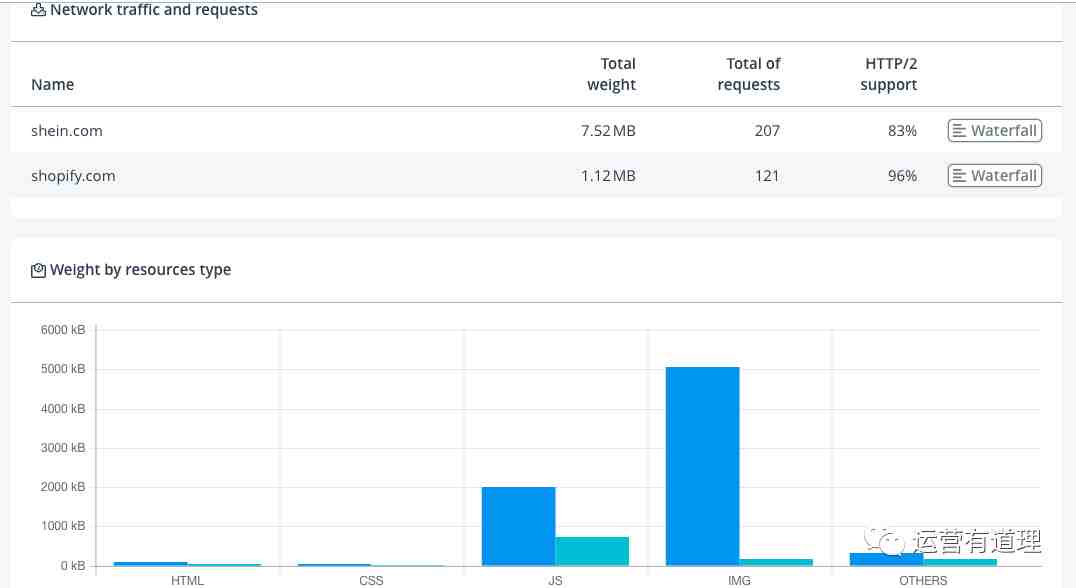
Task: Click the Network traffic and requests heading
Action: (154, 10)
